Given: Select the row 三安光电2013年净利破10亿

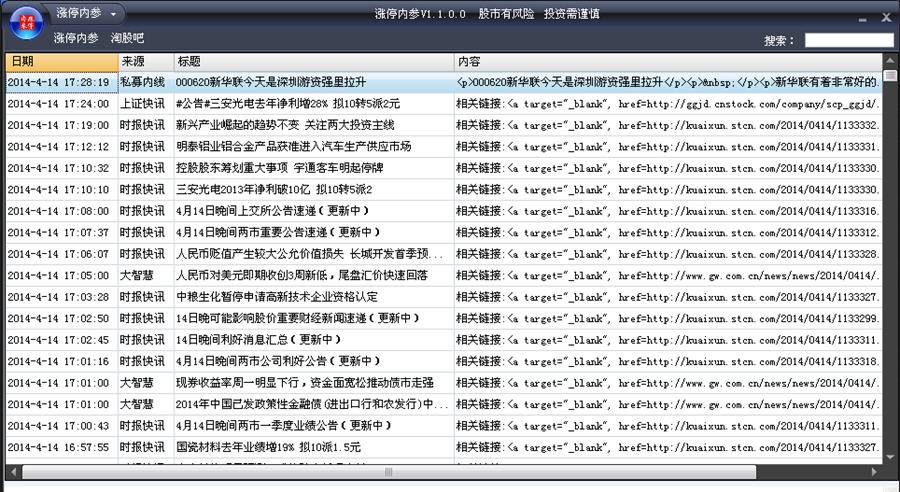Looking at the screenshot, I should tap(444, 189).
